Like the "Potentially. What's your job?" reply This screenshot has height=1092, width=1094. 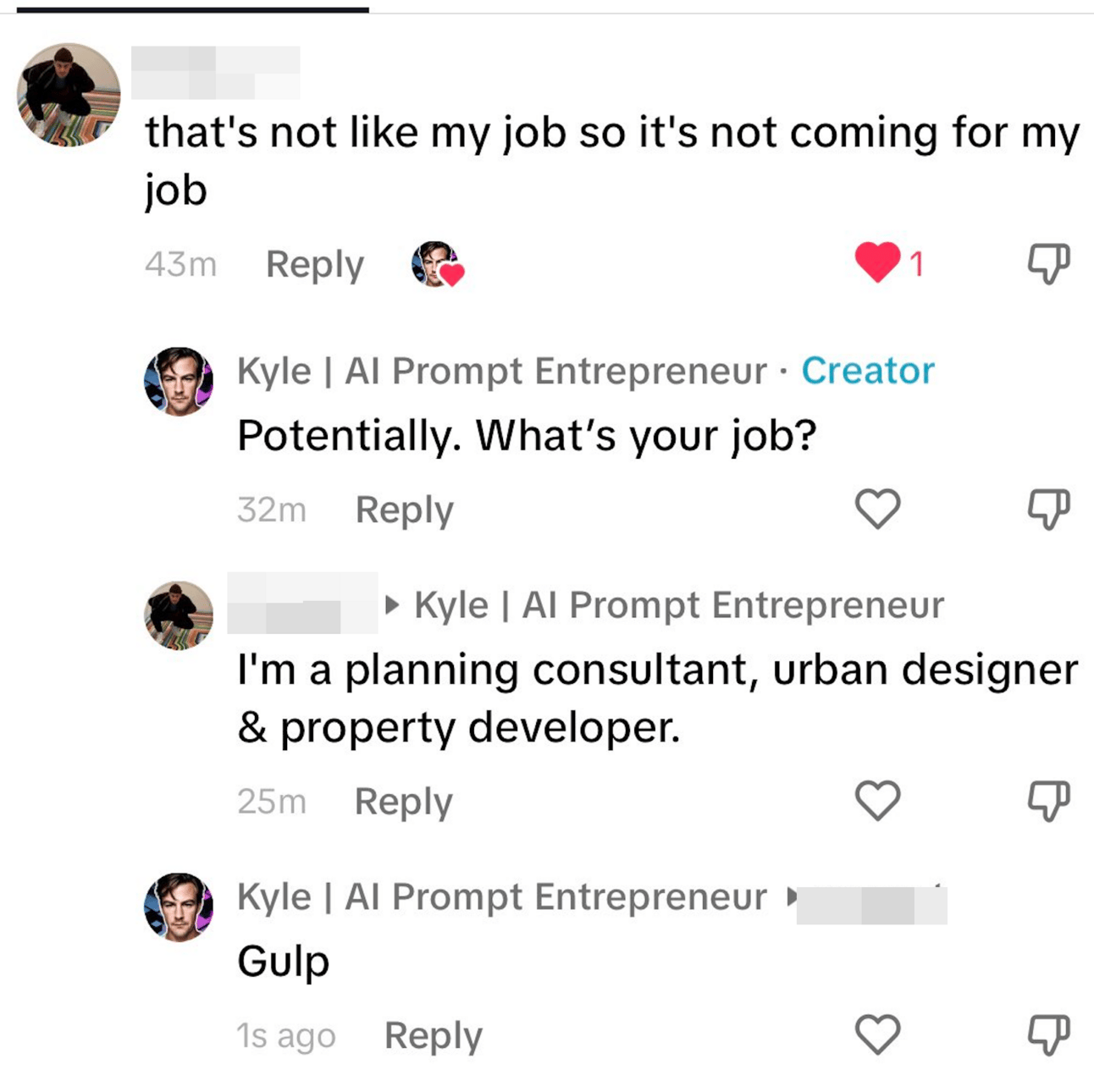pos(877,509)
